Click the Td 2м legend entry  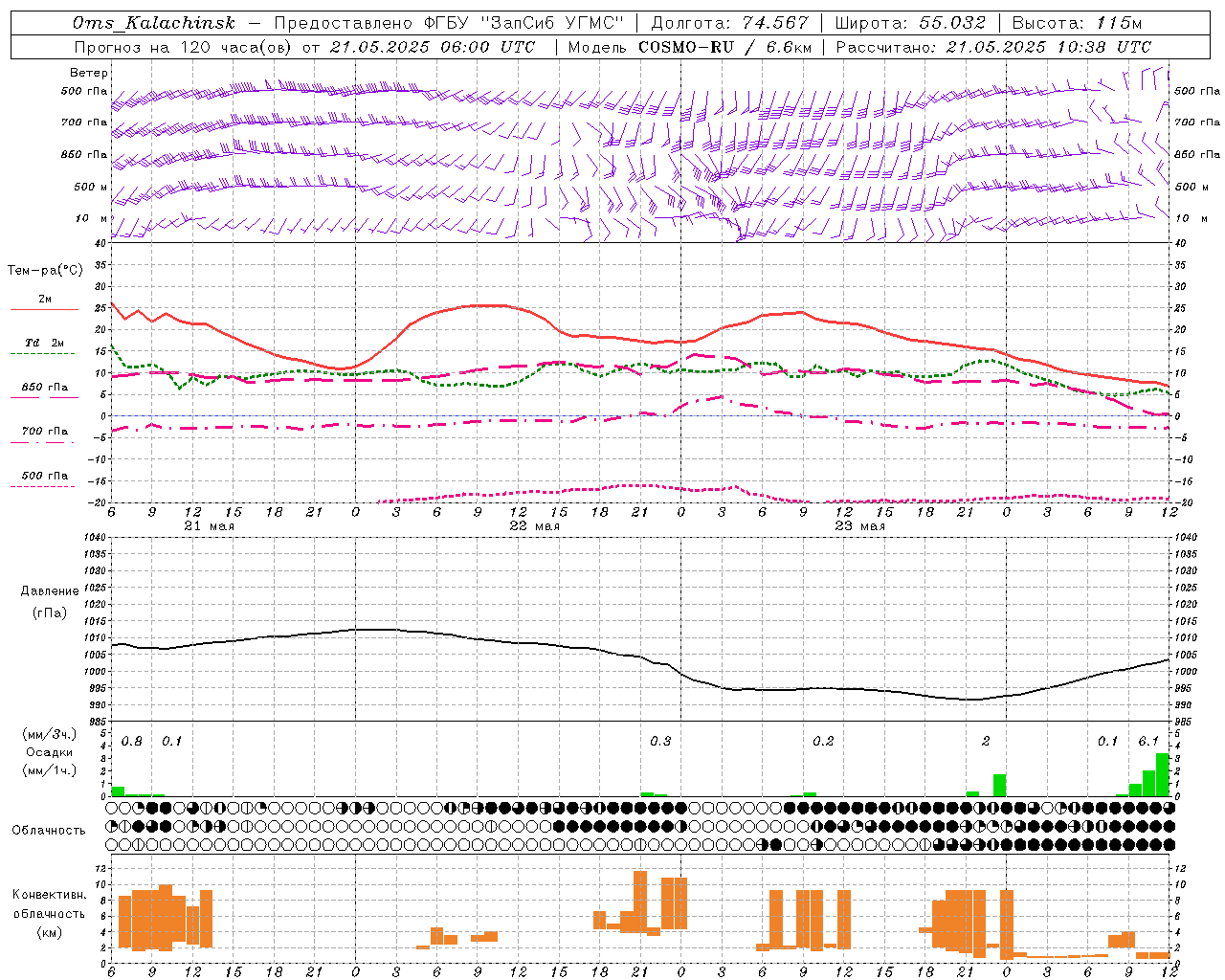point(44,343)
